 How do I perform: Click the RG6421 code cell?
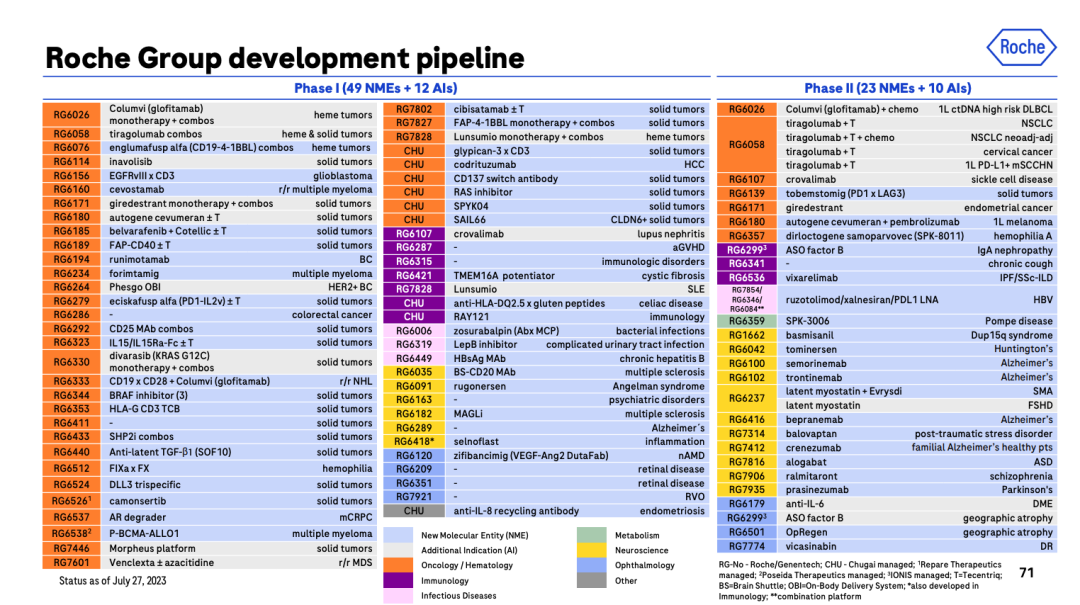(414, 276)
